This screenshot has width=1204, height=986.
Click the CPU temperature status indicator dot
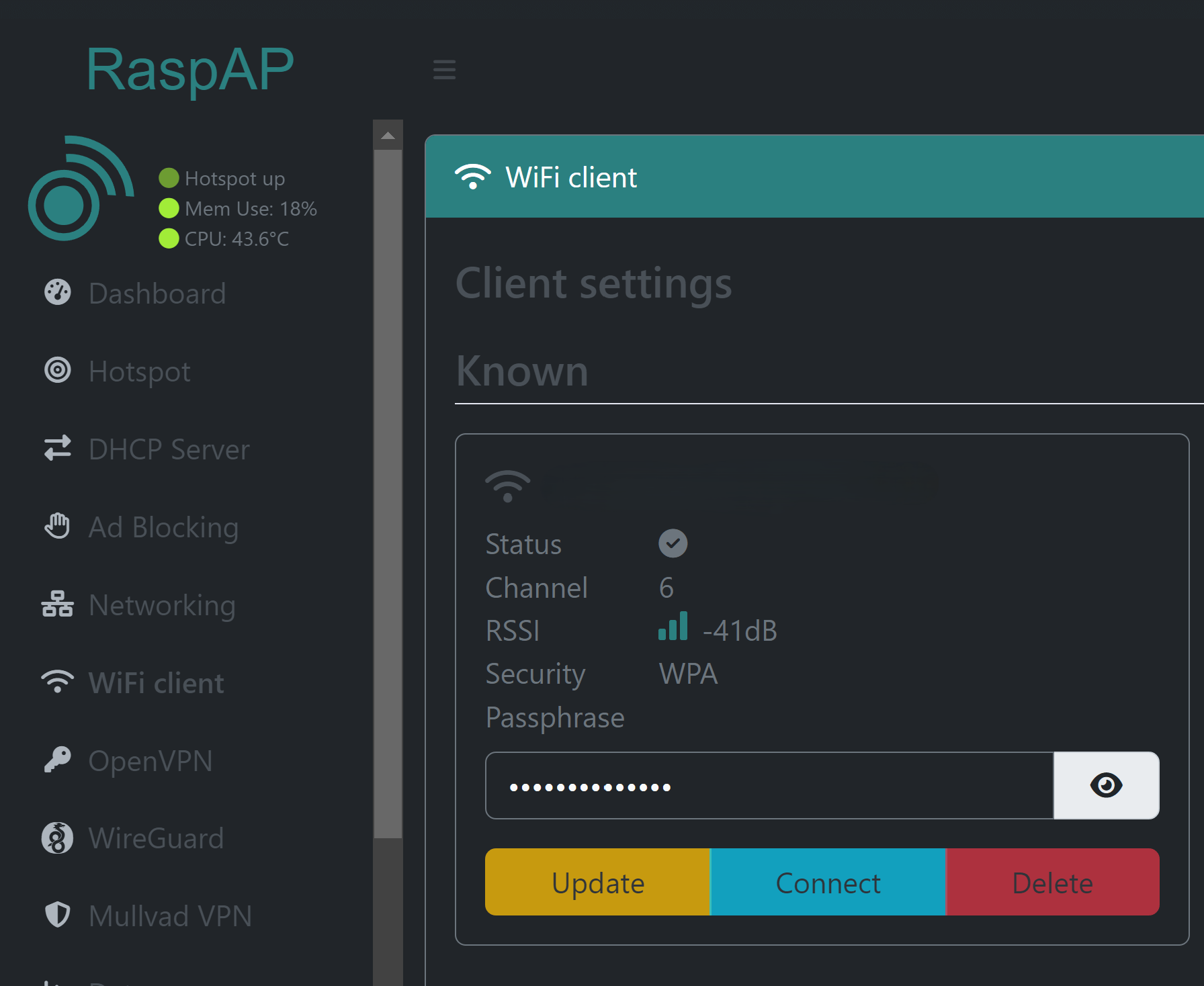coord(169,238)
